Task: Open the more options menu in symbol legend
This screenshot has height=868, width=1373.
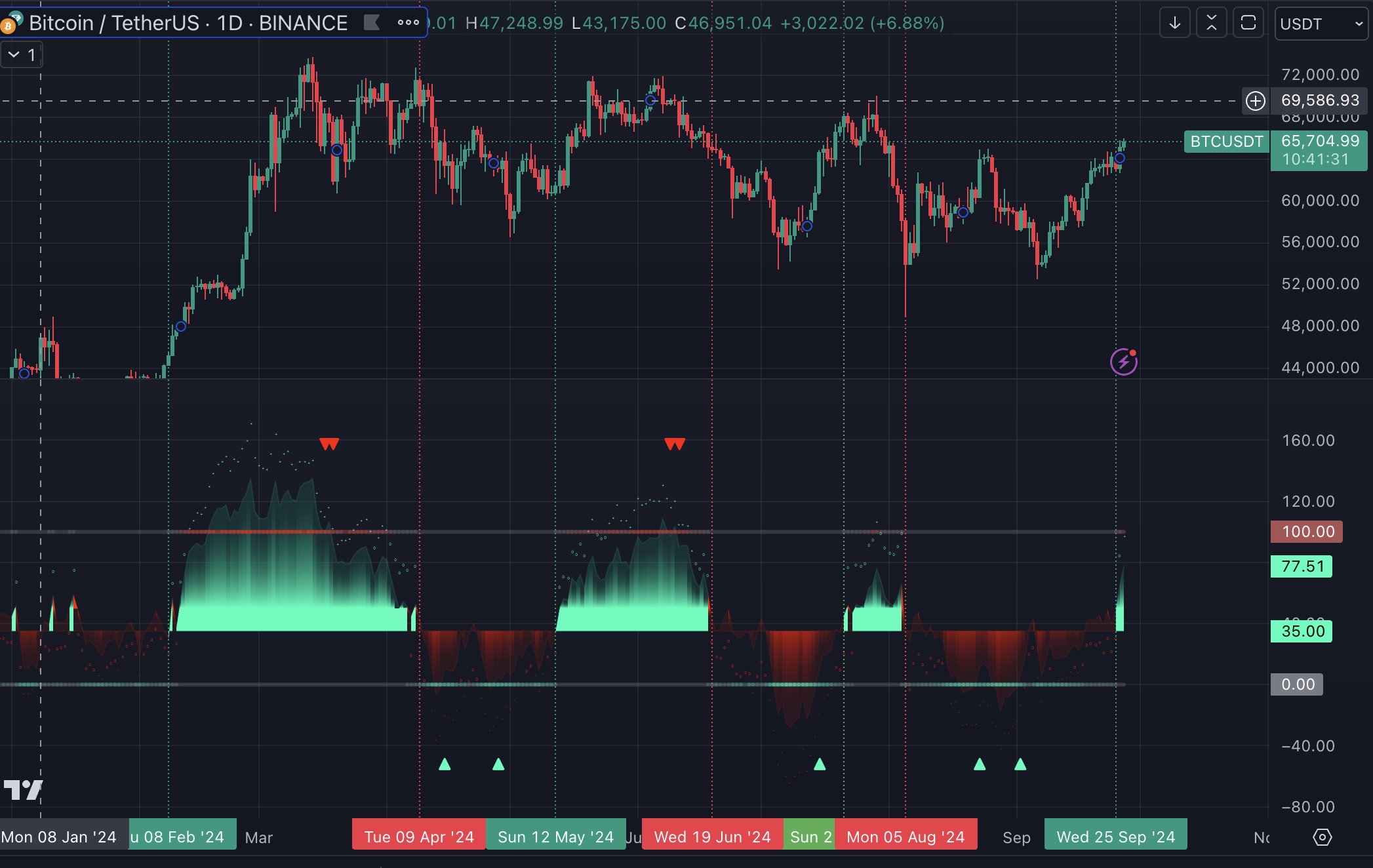Action: [x=408, y=23]
